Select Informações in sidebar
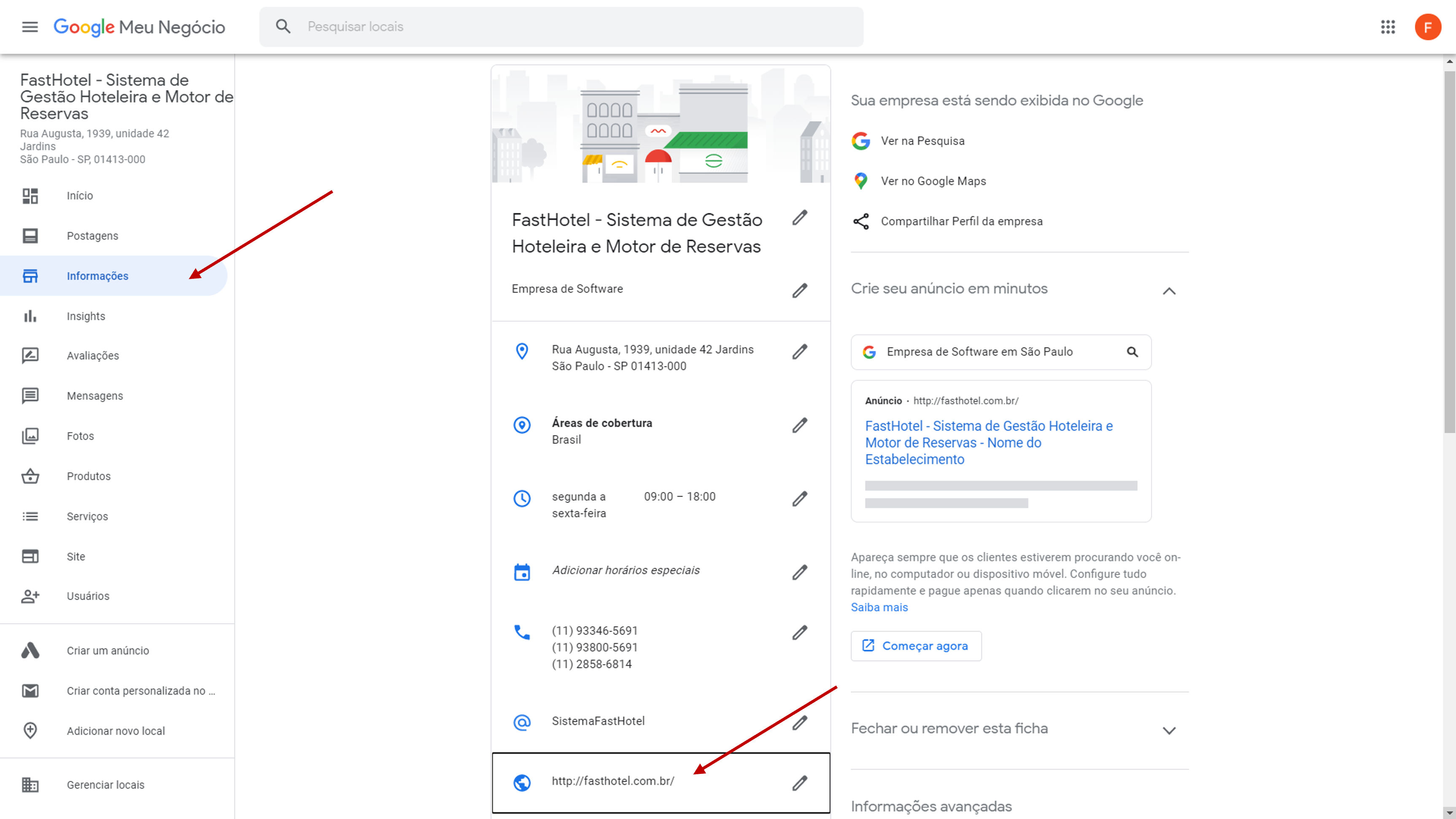Viewport: 1456px width, 819px height. [x=113, y=276]
